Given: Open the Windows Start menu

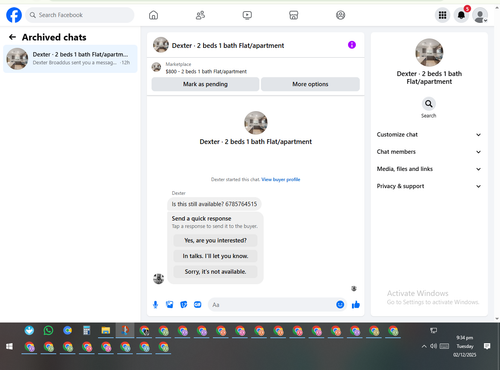Looking at the screenshot, I should pos(9,346).
